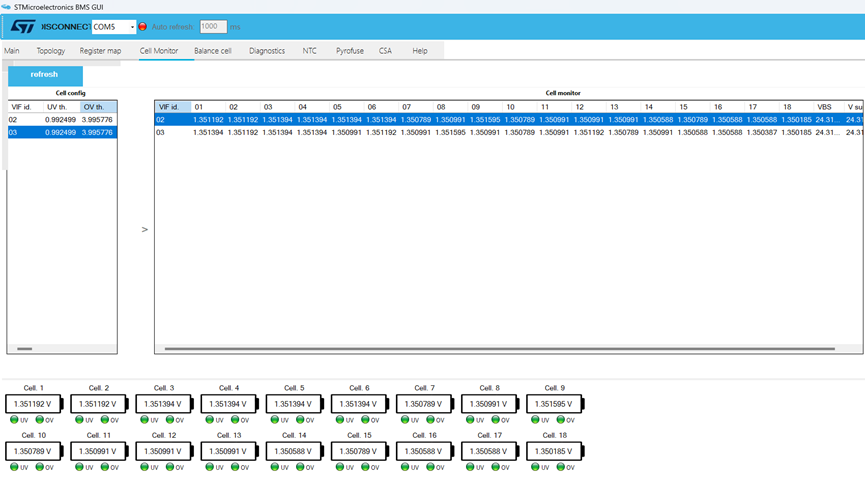Switch to the Balance cell tab
This screenshot has height=481, width=865.
pyautogui.click(x=212, y=51)
